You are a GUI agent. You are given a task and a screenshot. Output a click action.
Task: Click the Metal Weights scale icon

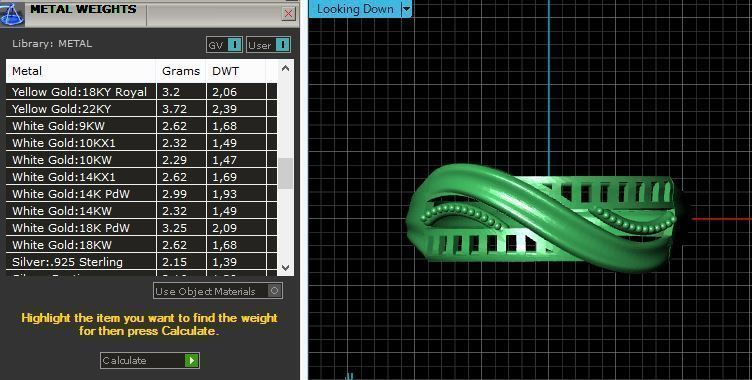12,13
